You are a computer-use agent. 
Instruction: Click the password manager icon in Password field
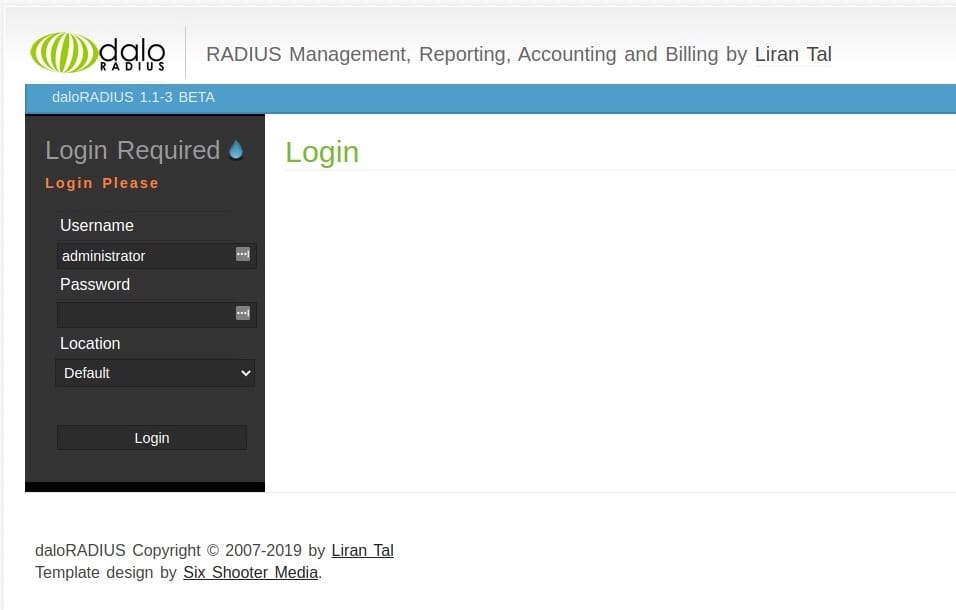(x=243, y=313)
